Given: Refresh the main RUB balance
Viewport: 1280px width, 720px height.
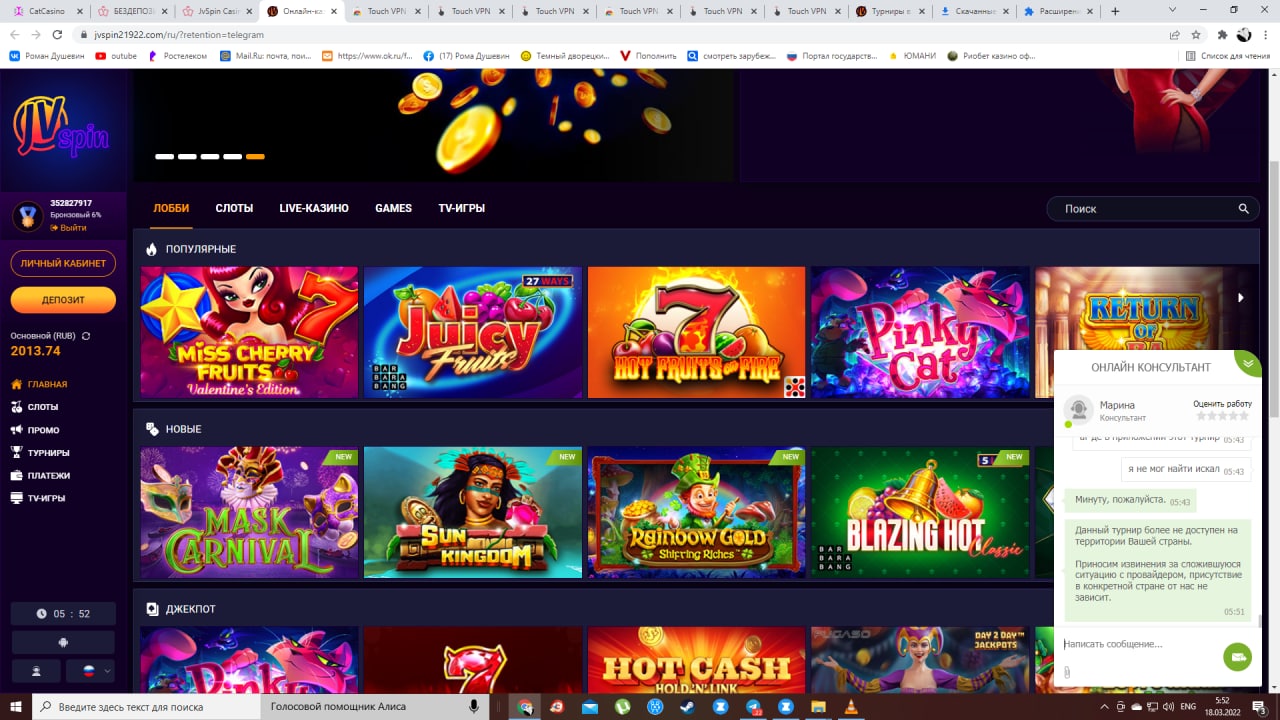Looking at the screenshot, I should tap(86, 336).
